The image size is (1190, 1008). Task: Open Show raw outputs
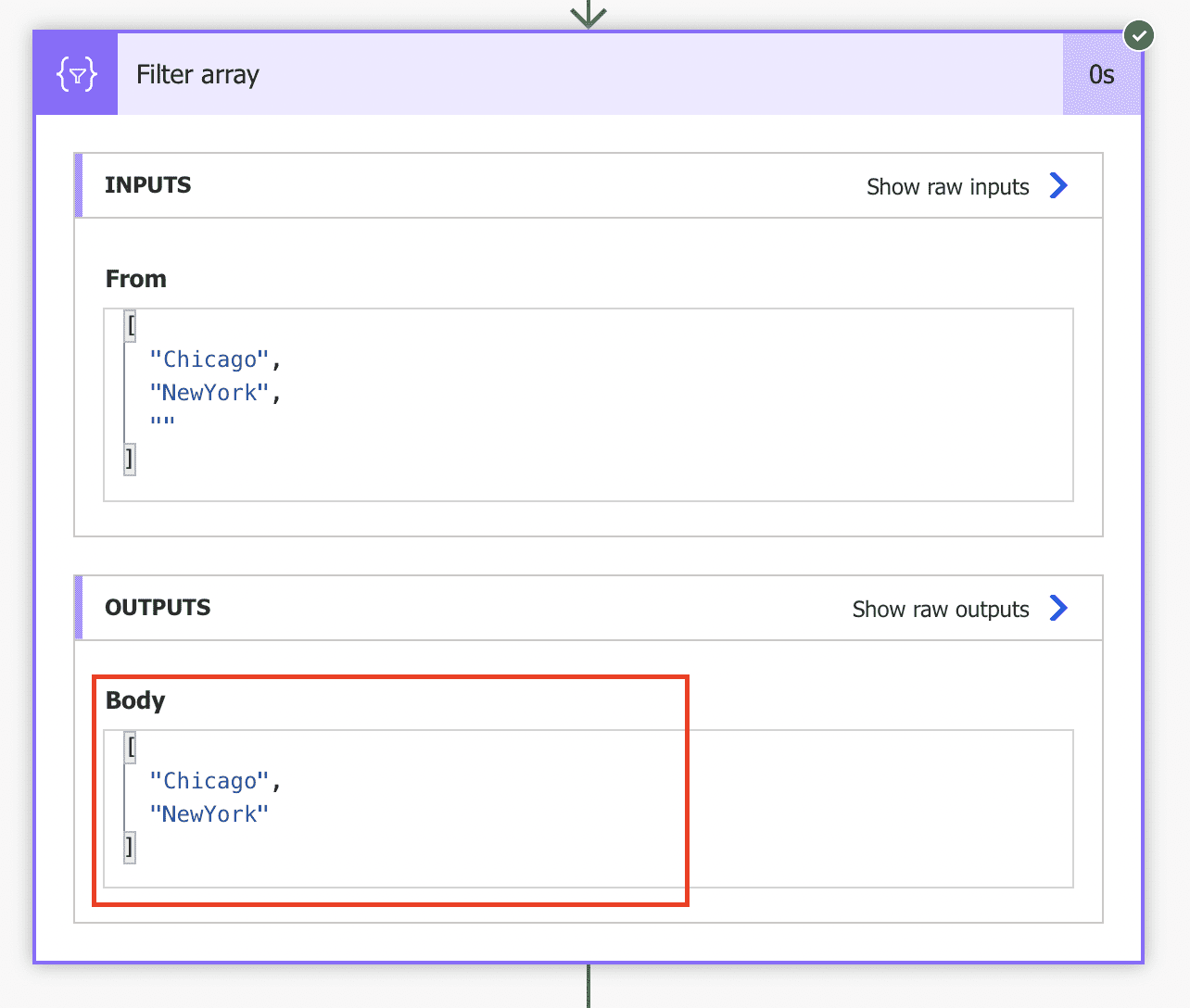tap(940, 609)
